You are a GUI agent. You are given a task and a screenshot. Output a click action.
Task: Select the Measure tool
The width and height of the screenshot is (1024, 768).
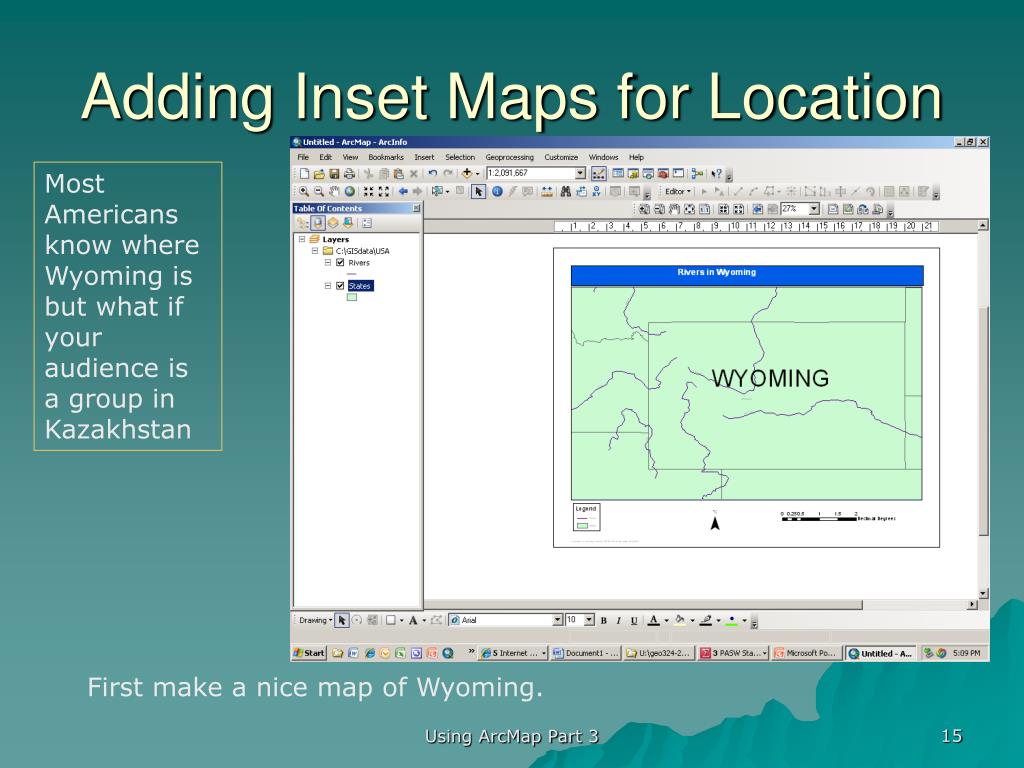[547, 191]
